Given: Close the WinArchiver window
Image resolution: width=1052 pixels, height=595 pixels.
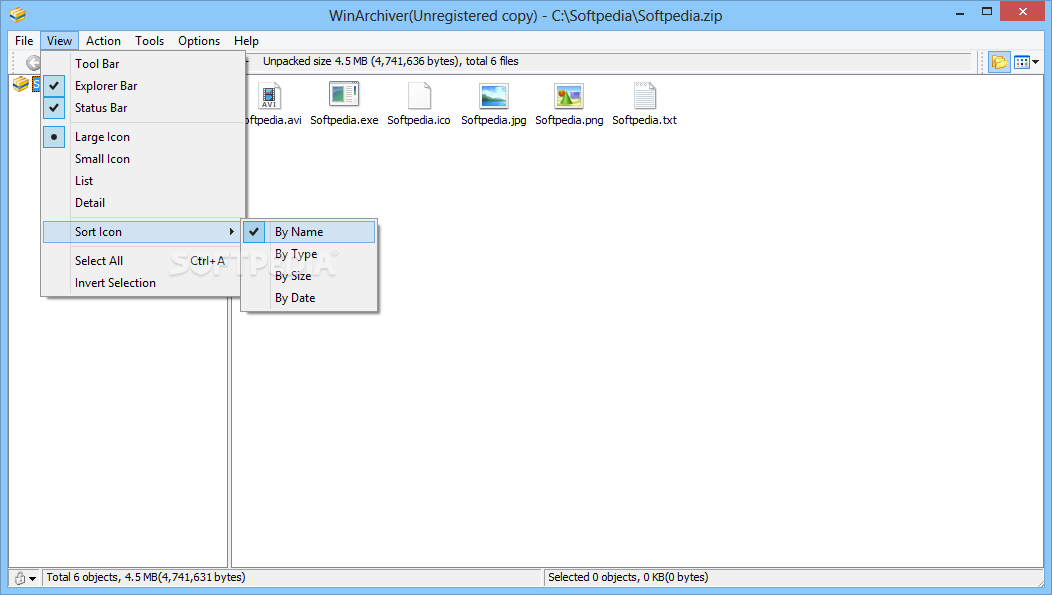Looking at the screenshot, I should [1022, 11].
